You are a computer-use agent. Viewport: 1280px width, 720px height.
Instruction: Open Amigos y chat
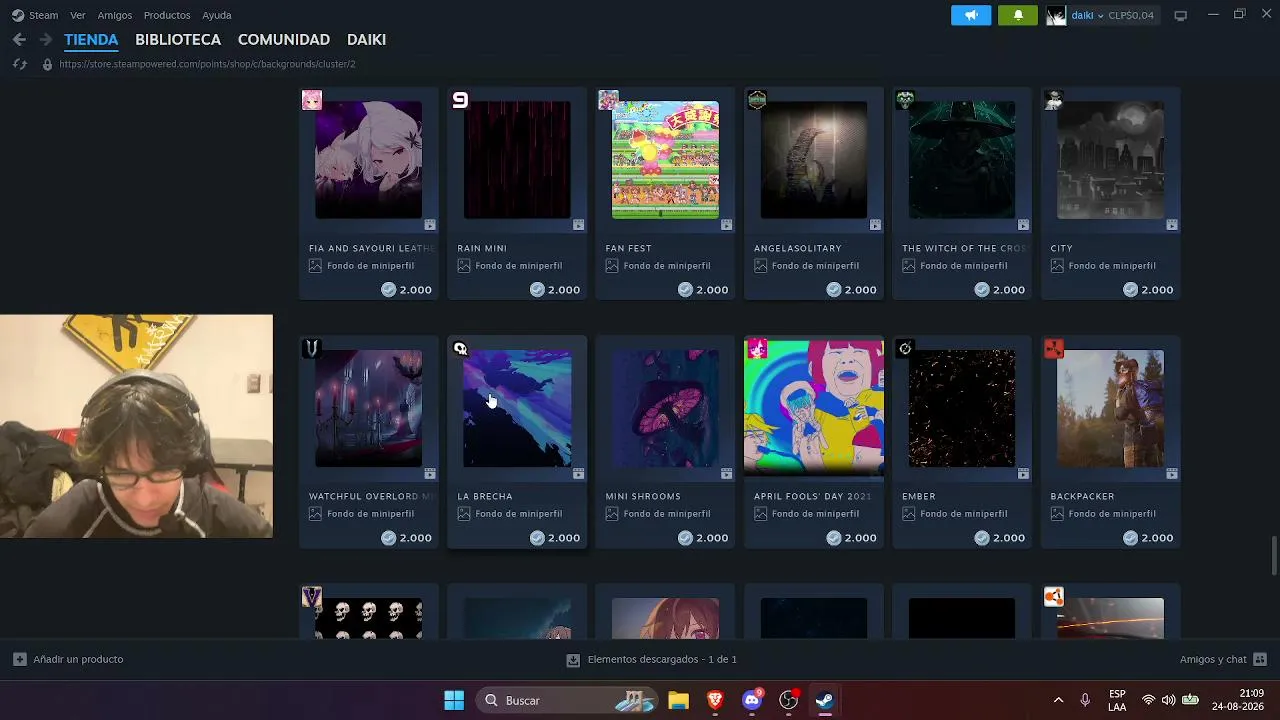coord(1223,659)
